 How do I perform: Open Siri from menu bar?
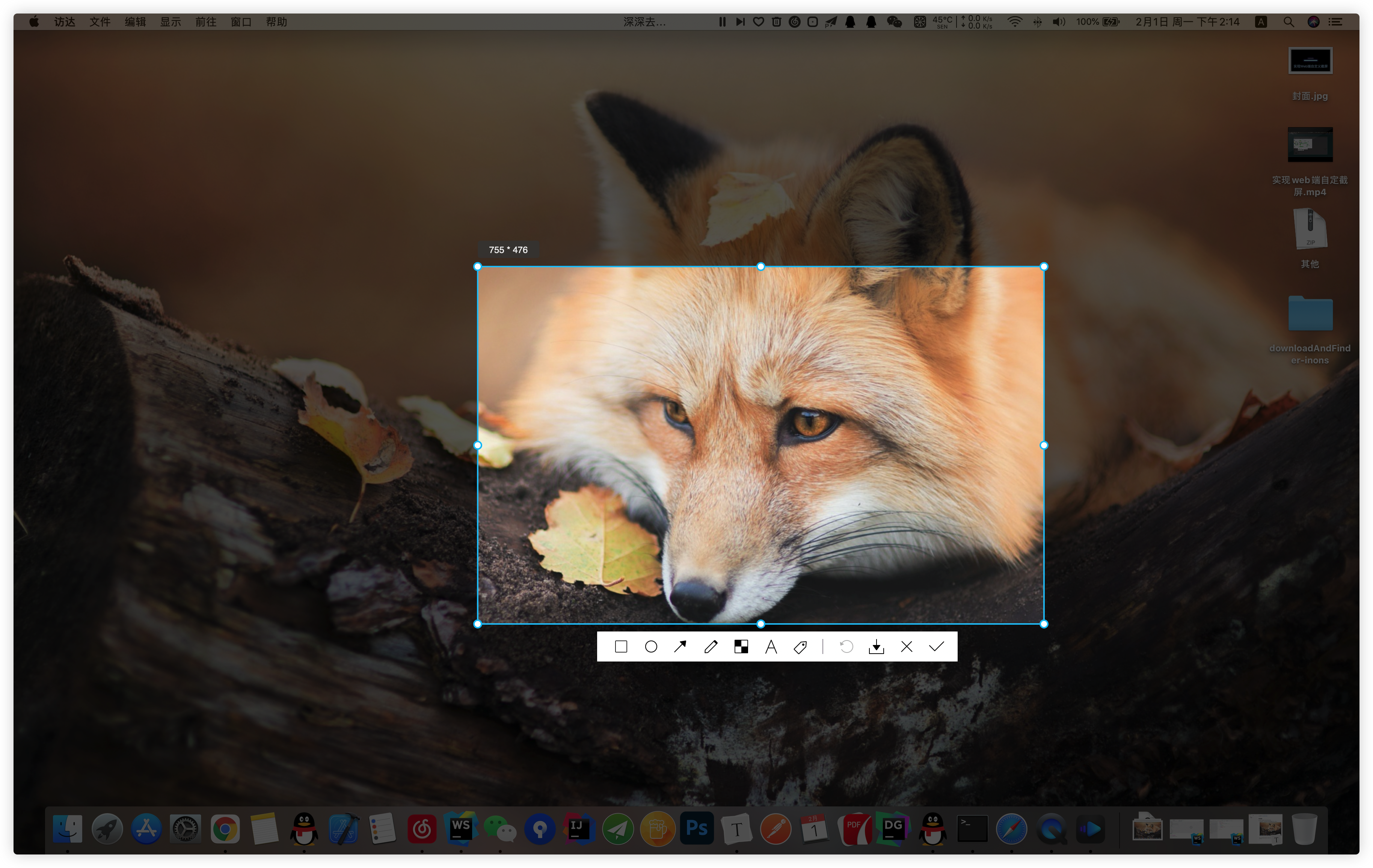pos(1314,22)
